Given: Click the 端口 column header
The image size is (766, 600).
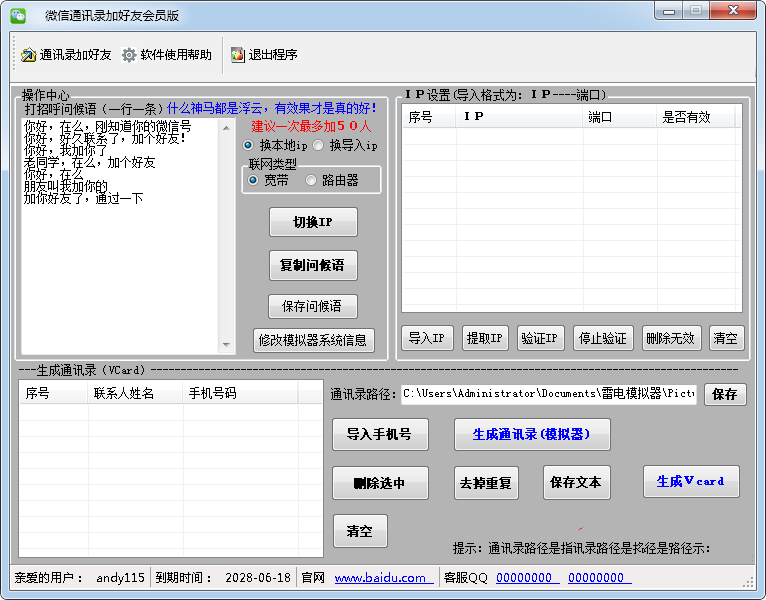Looking at the screenshot, I should click(619, 117).
